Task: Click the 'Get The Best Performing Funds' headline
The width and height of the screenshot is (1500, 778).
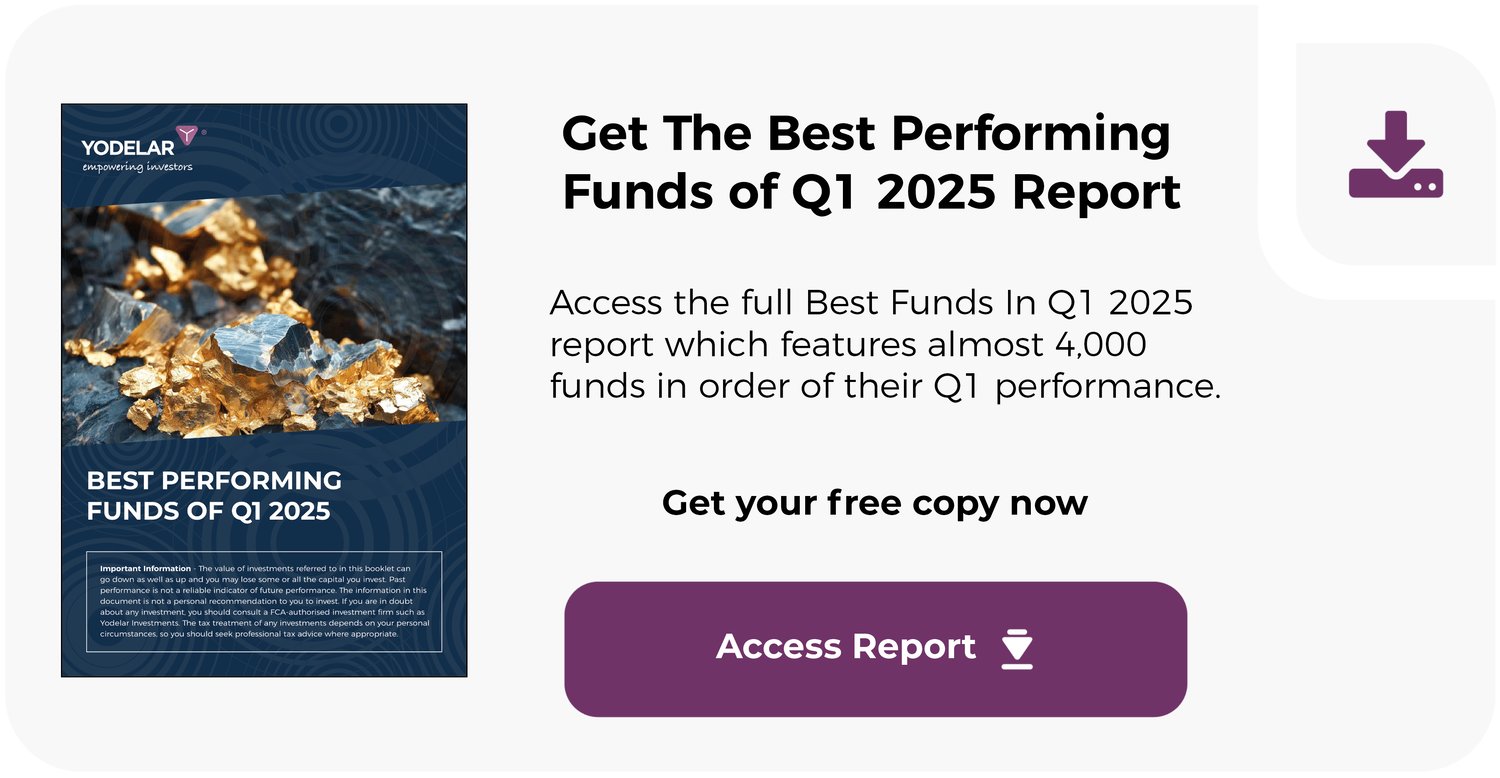Action: pyautogui.click(x=866, y=133)
